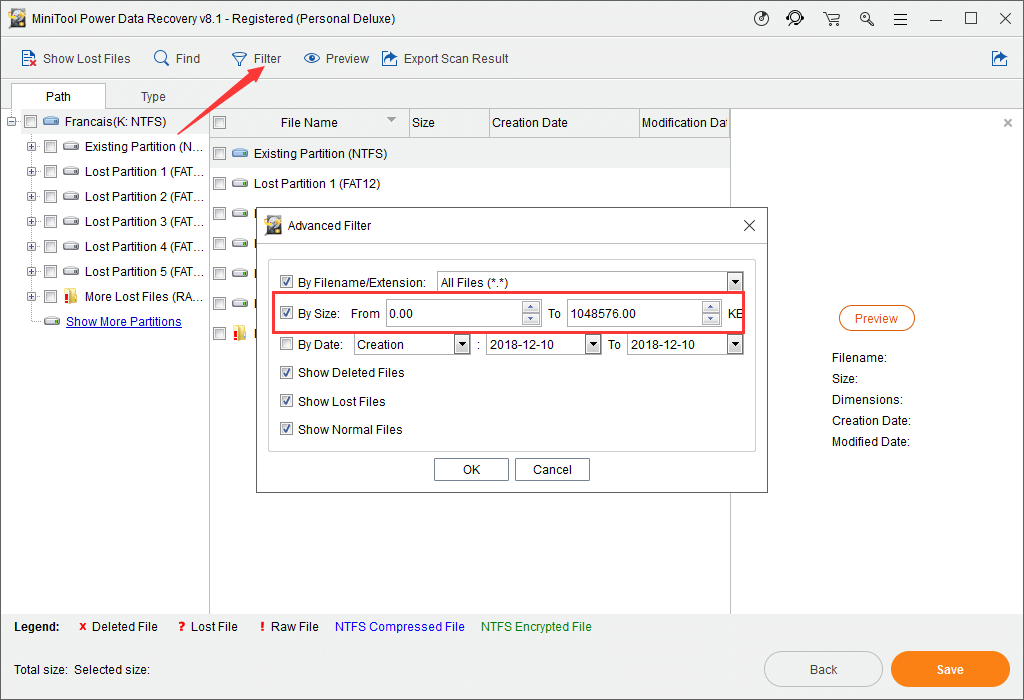
Task: Click the Preview eye toolbar item
Action: tap(336, 59)
